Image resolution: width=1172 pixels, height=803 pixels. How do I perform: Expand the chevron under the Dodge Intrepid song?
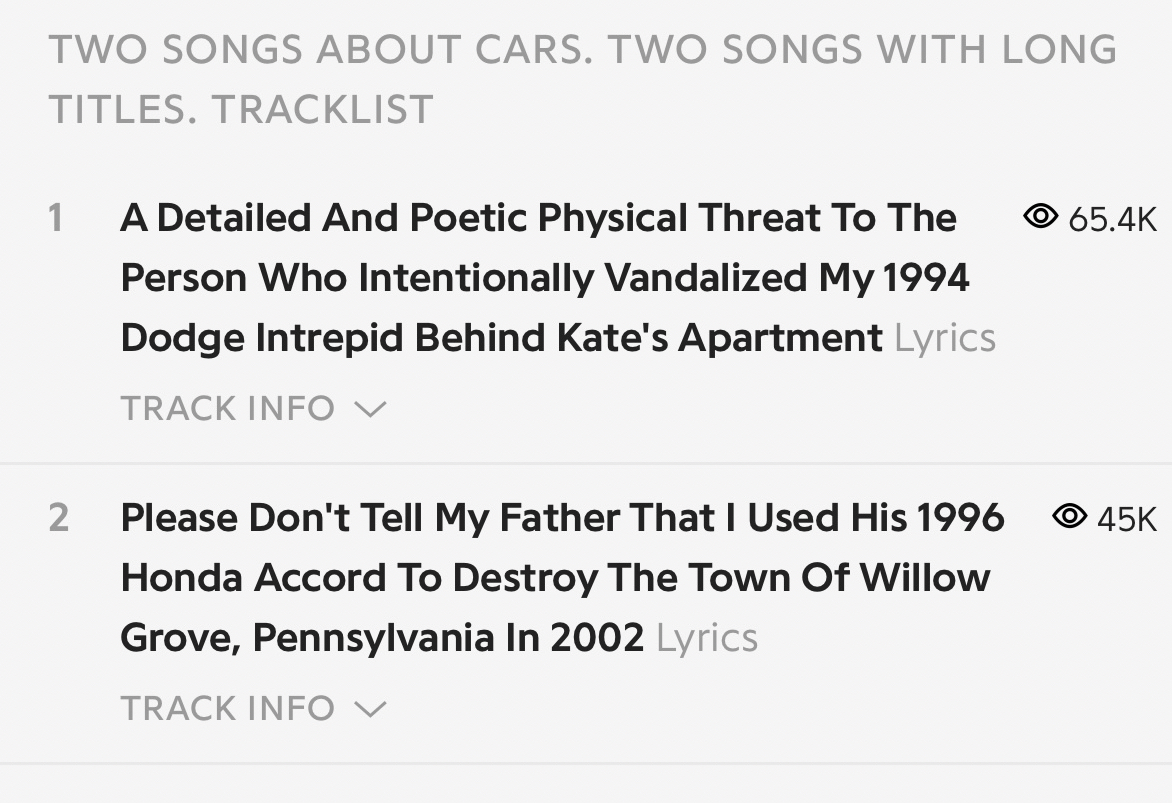click(370, 409)
